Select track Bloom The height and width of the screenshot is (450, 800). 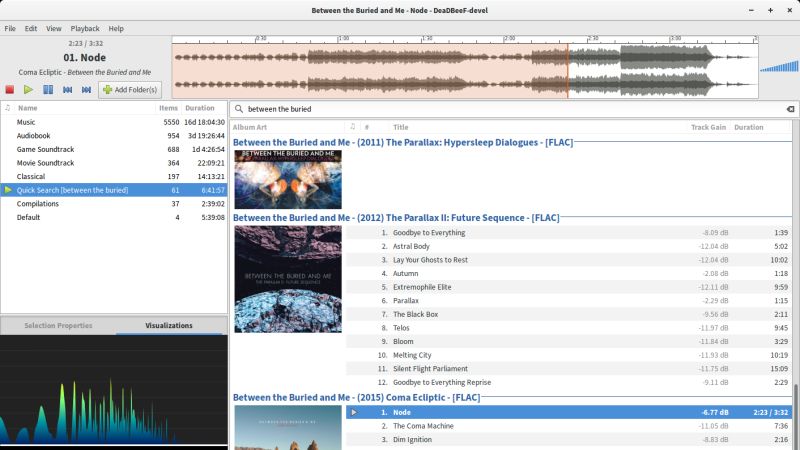point(568,341)
